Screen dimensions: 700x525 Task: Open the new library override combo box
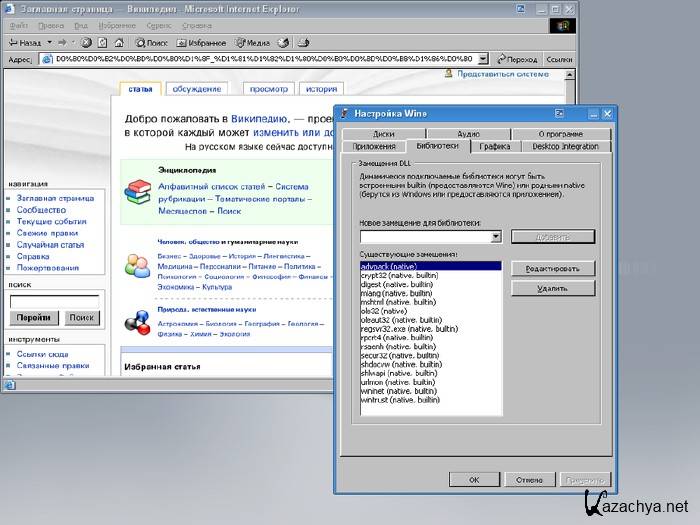431,237
